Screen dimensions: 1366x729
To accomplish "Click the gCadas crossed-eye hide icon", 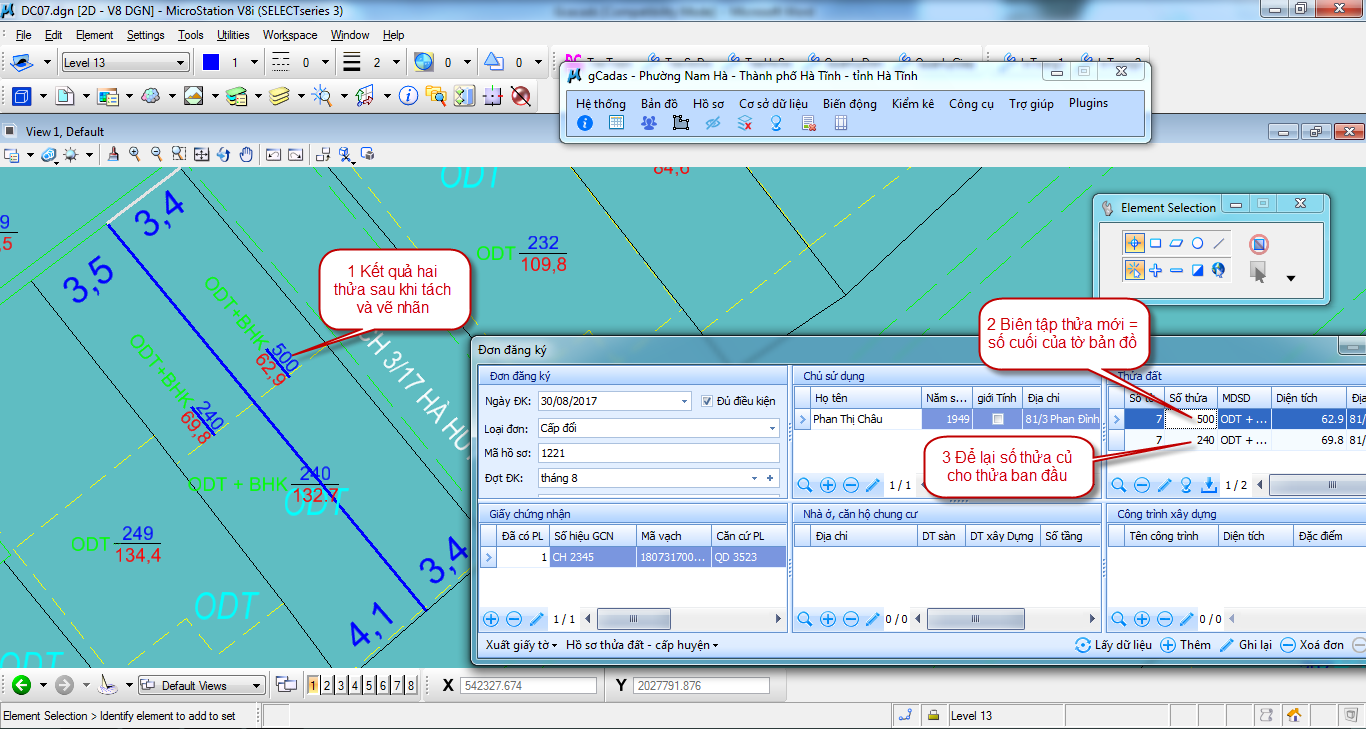I will [x=713, y=123].
